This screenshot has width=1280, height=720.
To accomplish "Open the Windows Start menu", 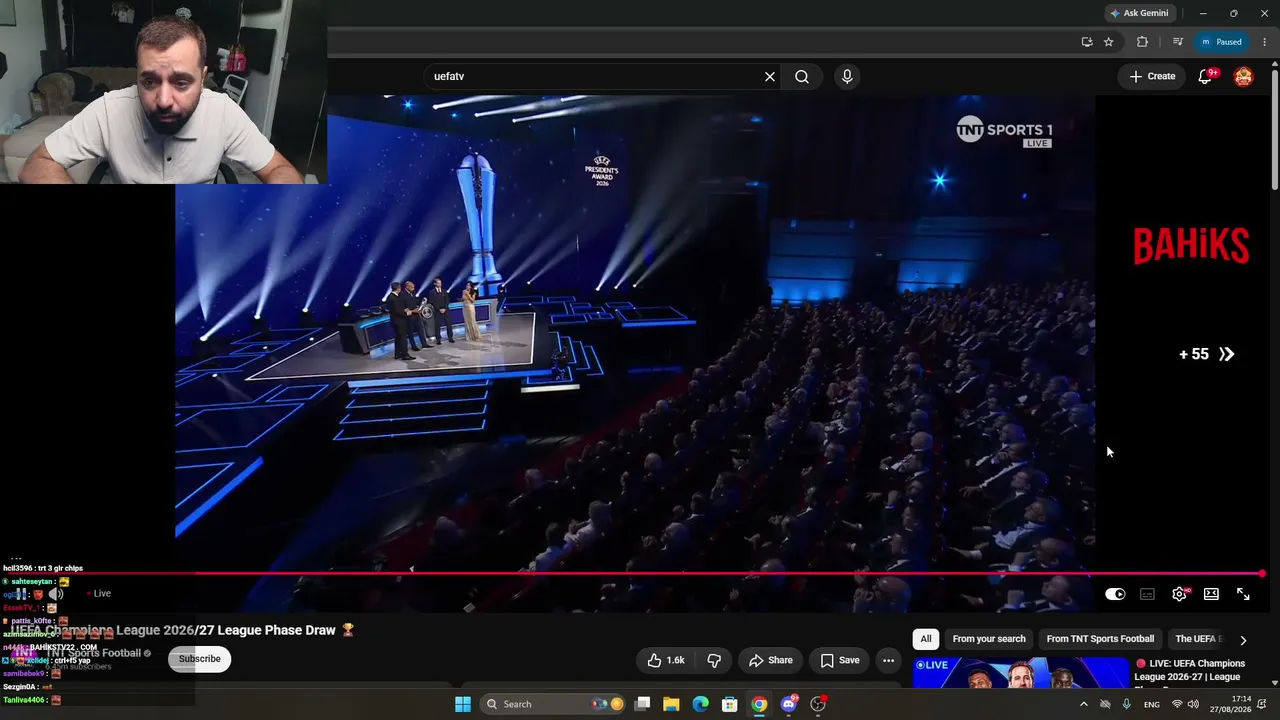I will tap(462, 704).
